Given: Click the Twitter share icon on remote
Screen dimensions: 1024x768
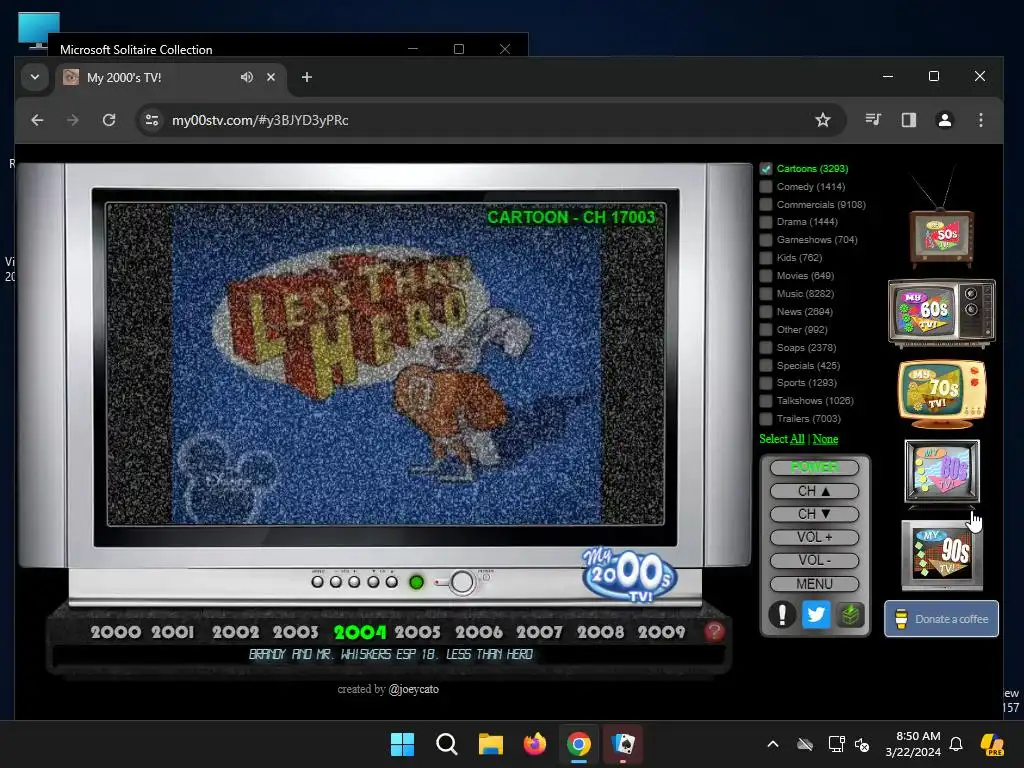Looking at the screenshot, I should 816,615.
